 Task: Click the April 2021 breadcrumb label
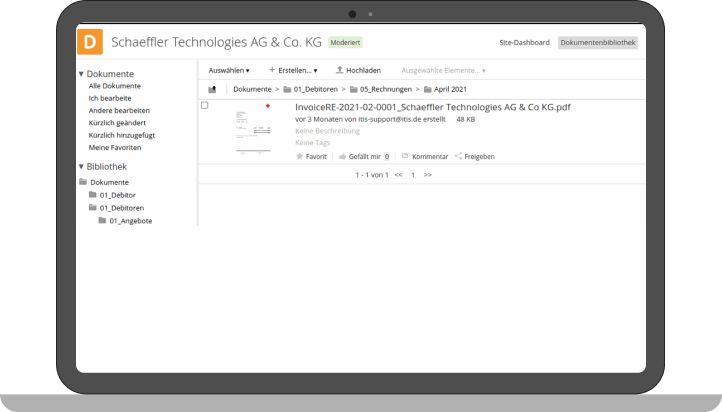point(450,89)
